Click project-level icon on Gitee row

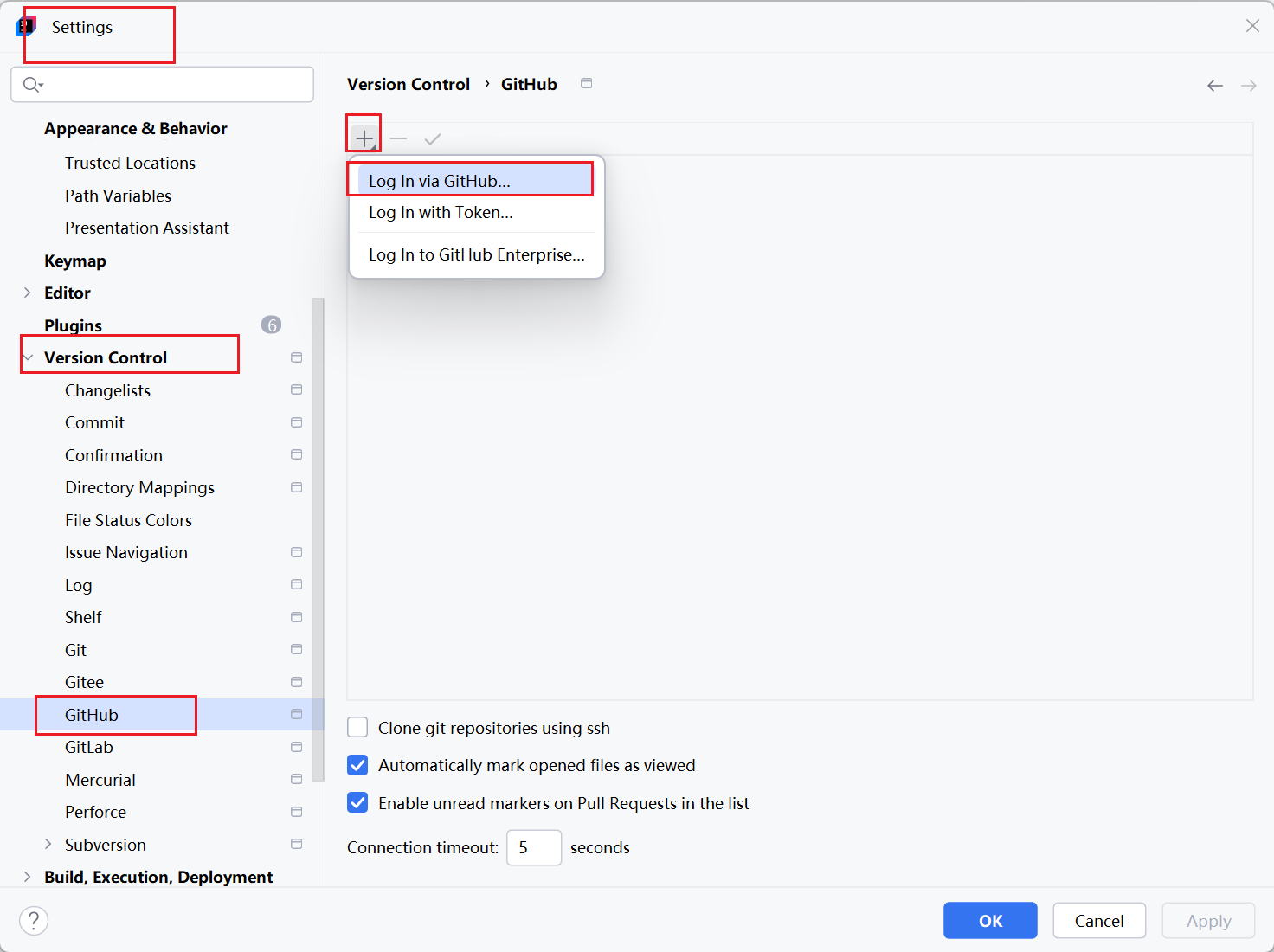(297, 682)
